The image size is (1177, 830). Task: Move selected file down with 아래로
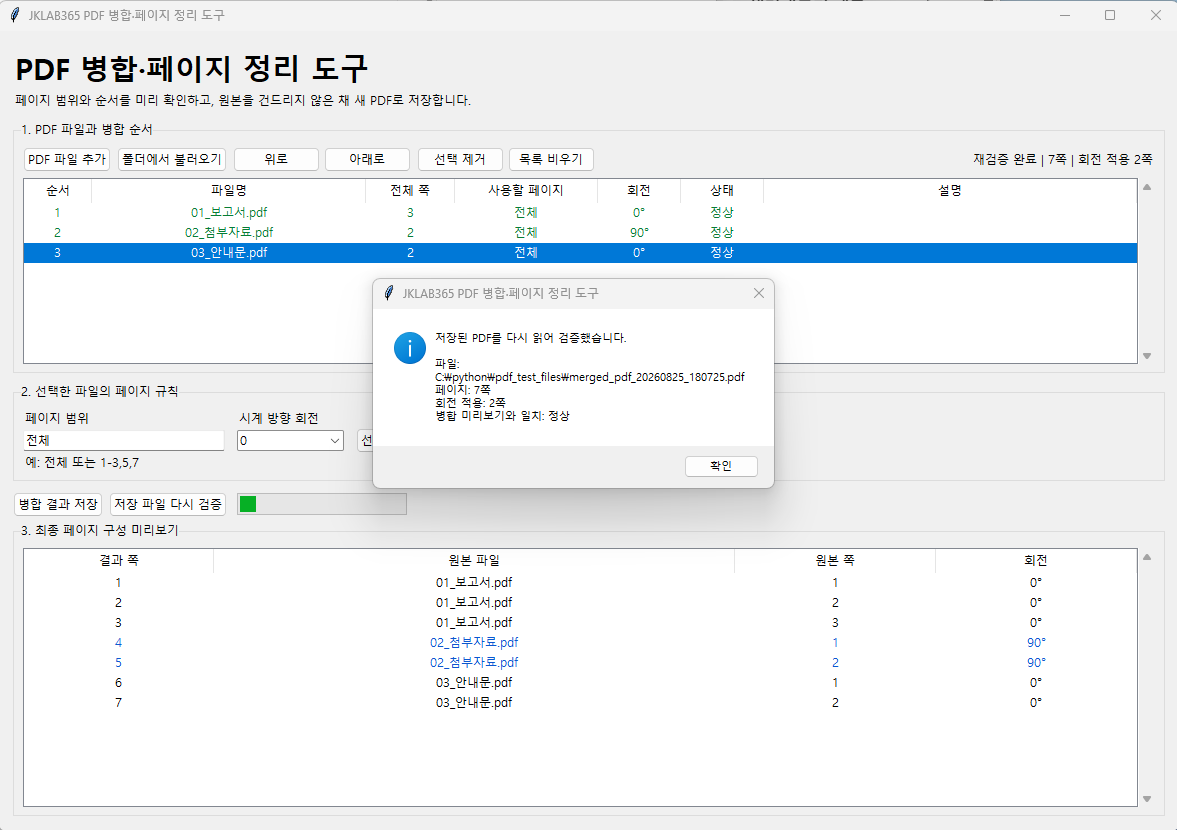[x=367, y=159]
